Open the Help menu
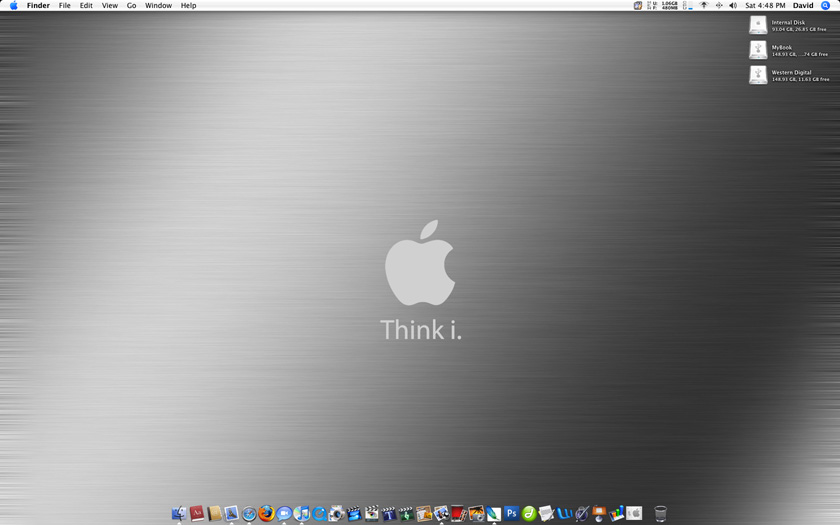 click(189, 5)
